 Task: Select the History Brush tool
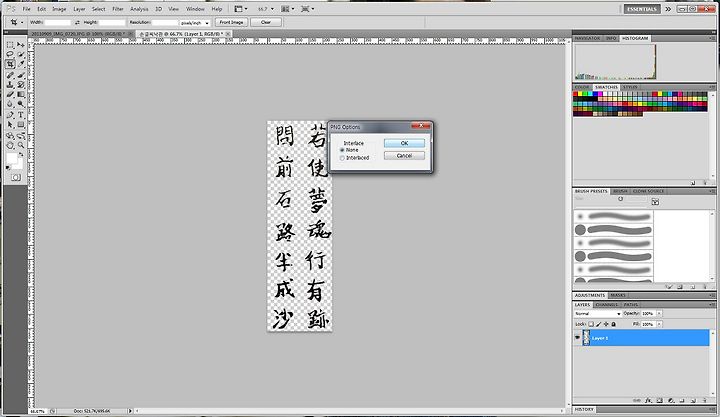coord(21,85)
